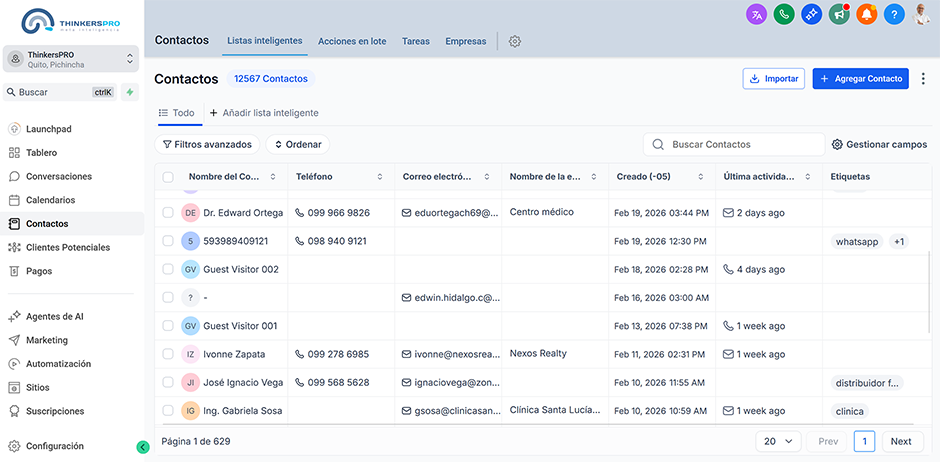This screenshot has height=462, width=940.
Task: Open the three-dot more options menu
Action: [x=923, y=79]
